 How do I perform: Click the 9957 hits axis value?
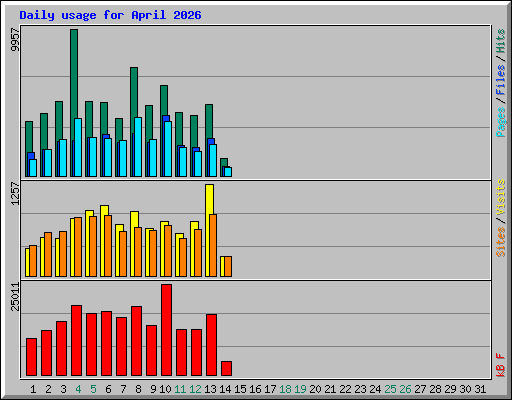pyautogui.click(x=15, y=40)
